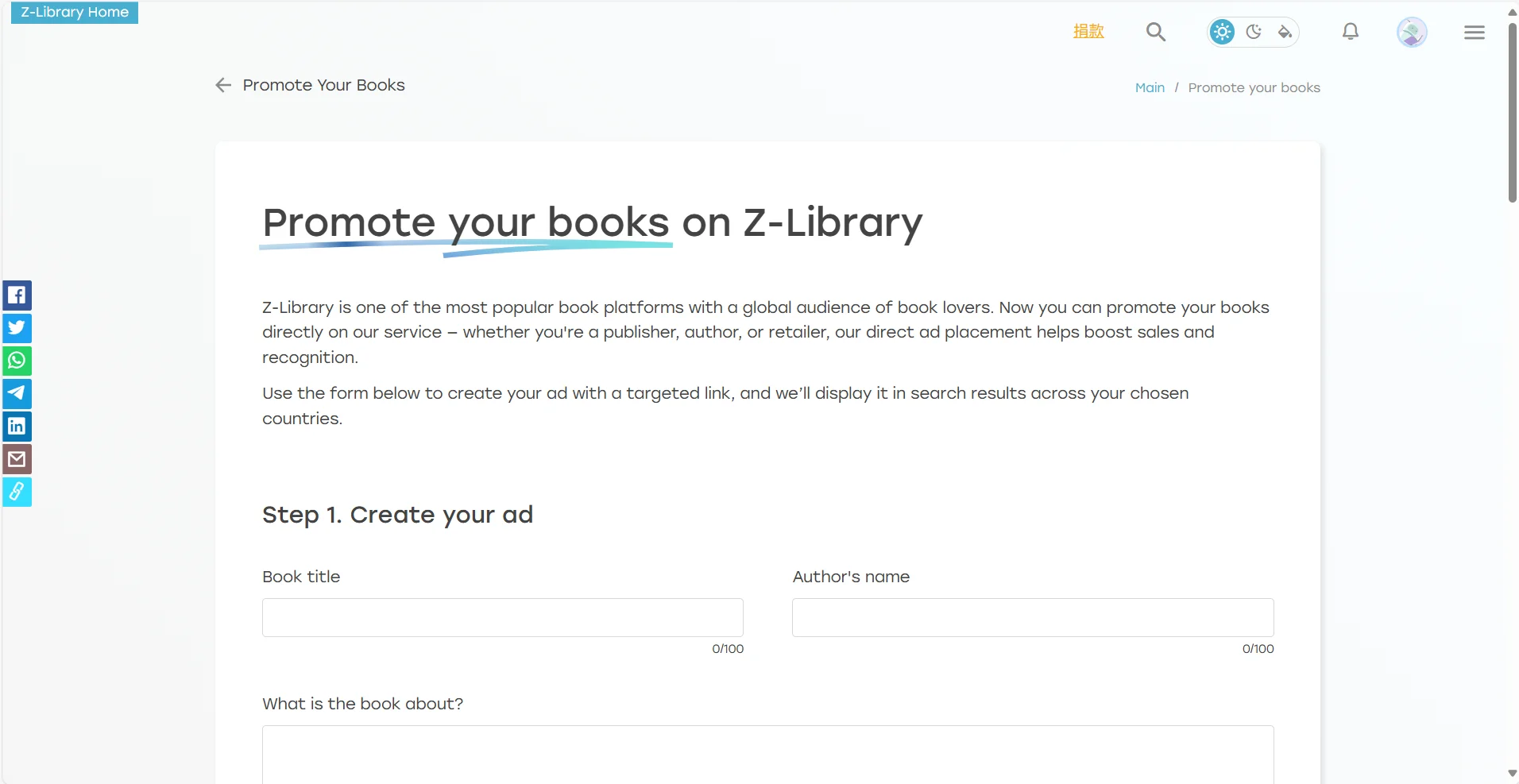
Task: Open custom theme paint bucket
Action: click(1285, 32)
